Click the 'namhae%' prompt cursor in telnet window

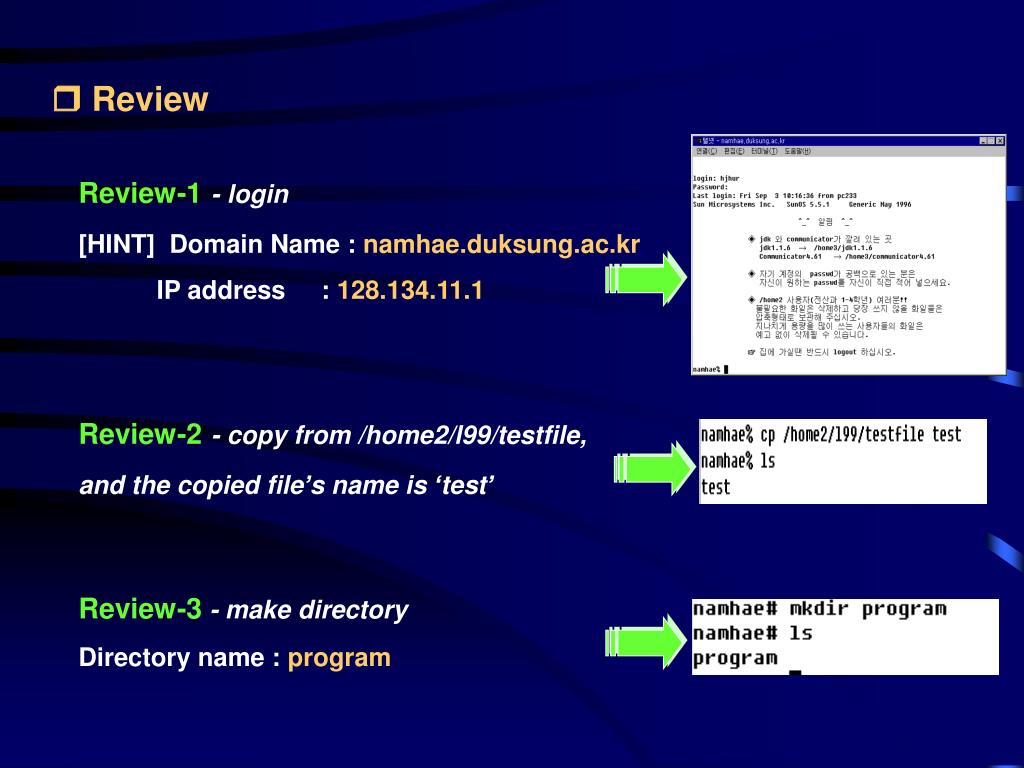(726, 370)
